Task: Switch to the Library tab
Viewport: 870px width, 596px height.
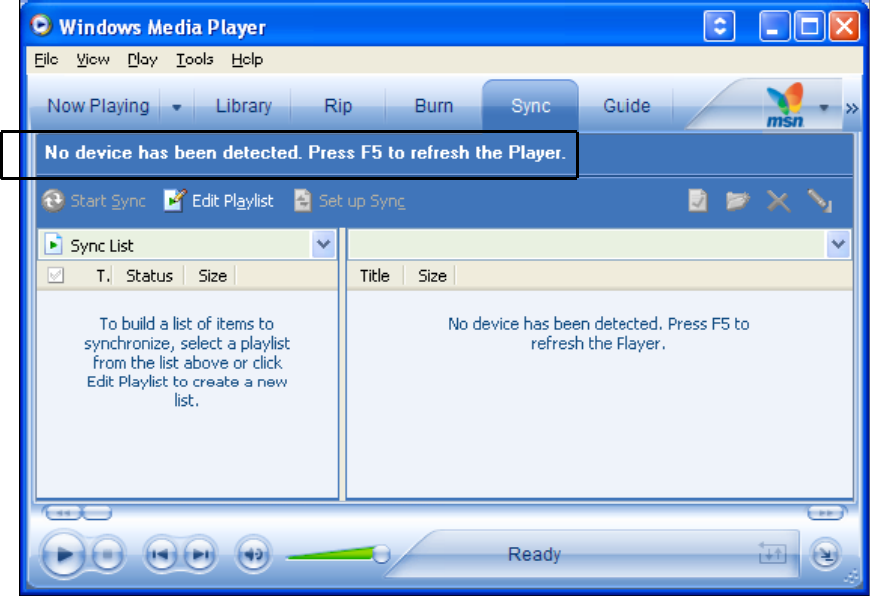Action: [x=244, y=105]
